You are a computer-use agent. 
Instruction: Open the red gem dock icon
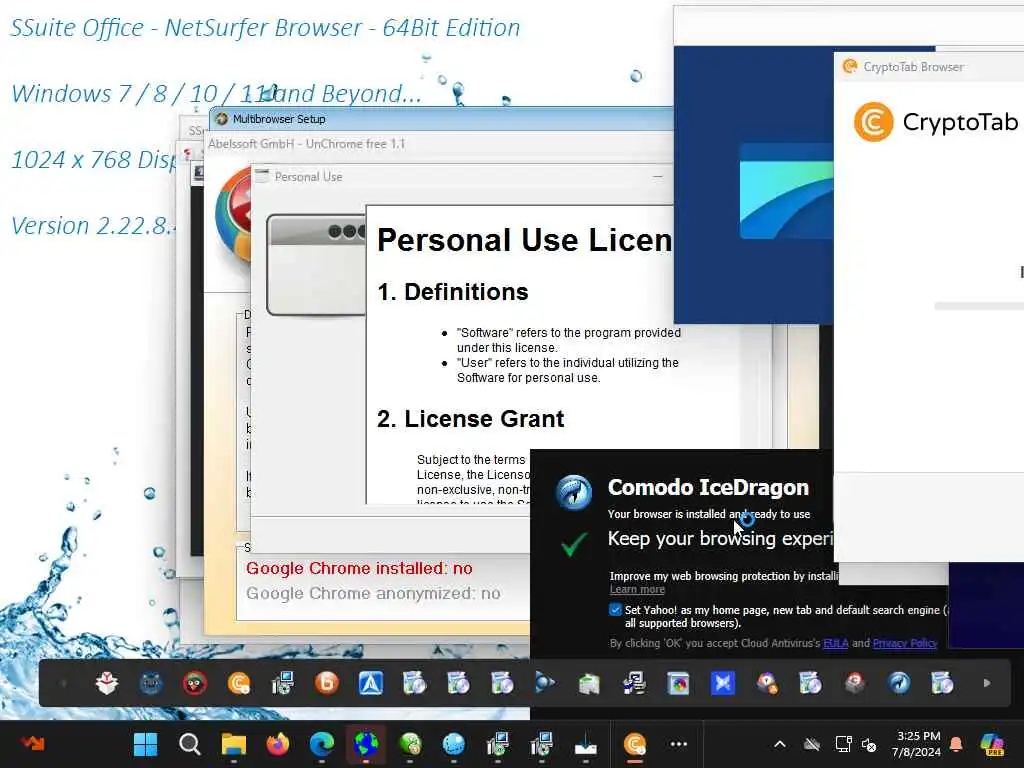tap(854, 683)
